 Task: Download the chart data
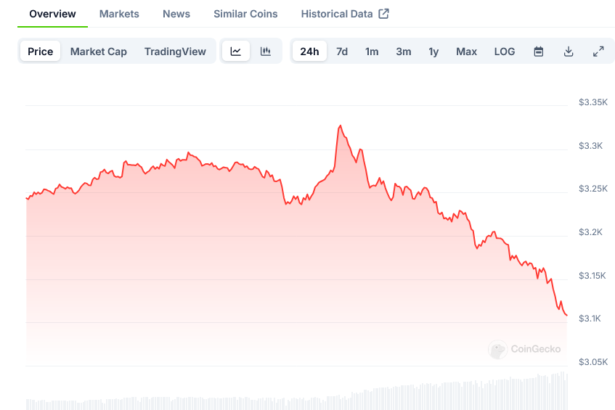tap(568, 51)
